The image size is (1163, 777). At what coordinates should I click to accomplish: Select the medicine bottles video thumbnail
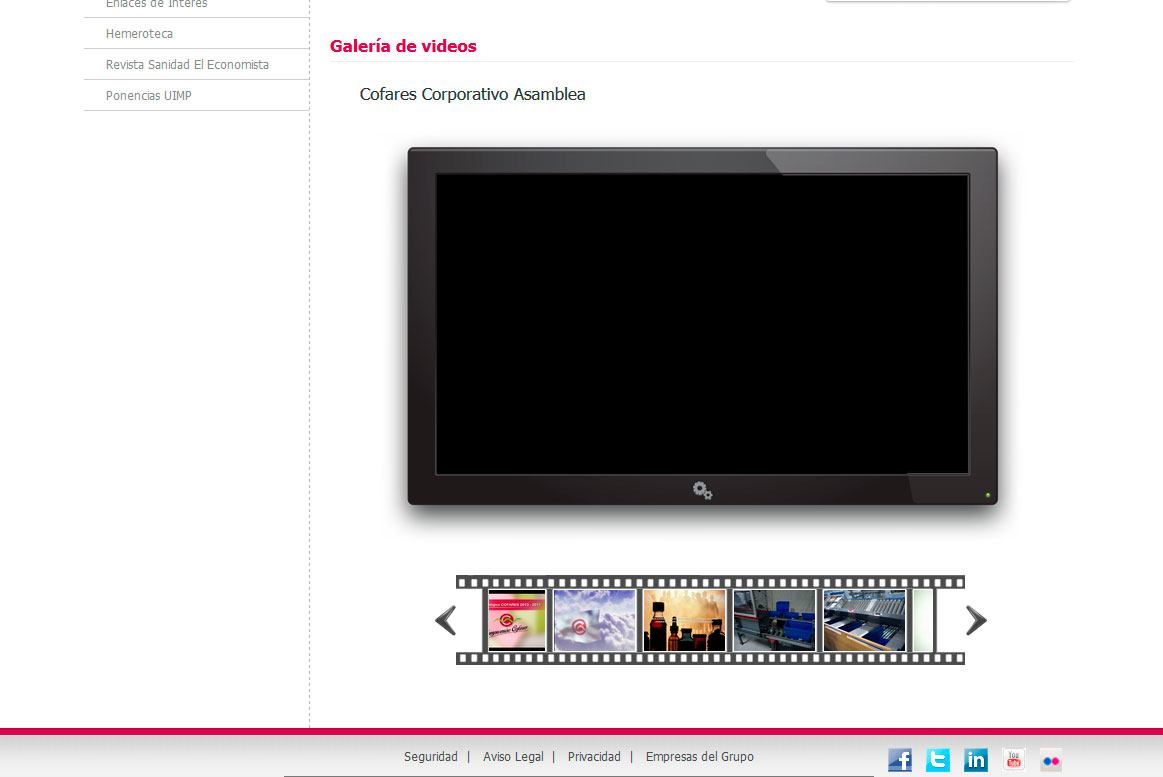tap(684, 621)
